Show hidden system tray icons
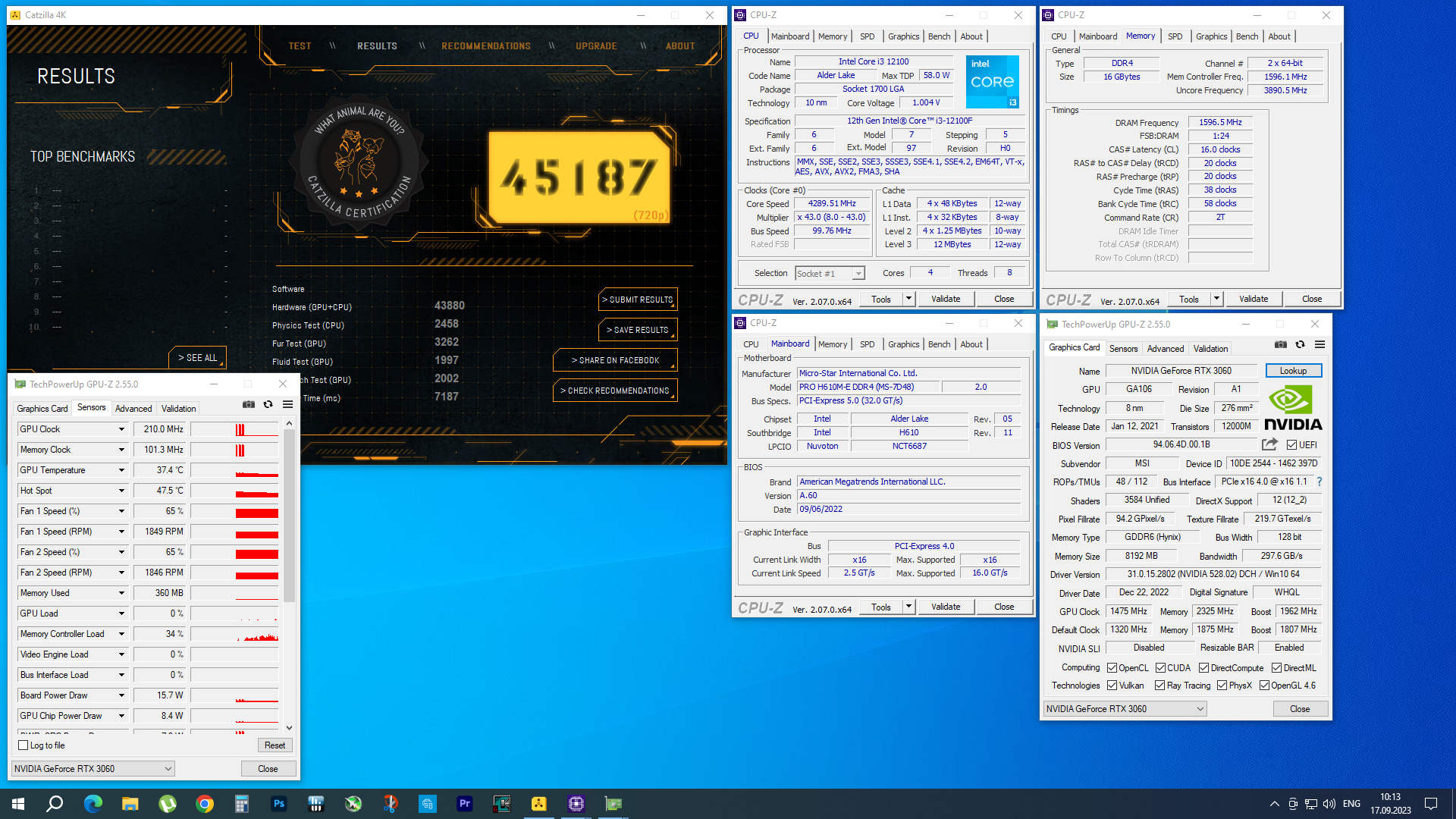This screenshot has height=819, width=1456. [x=1274, y=804]
